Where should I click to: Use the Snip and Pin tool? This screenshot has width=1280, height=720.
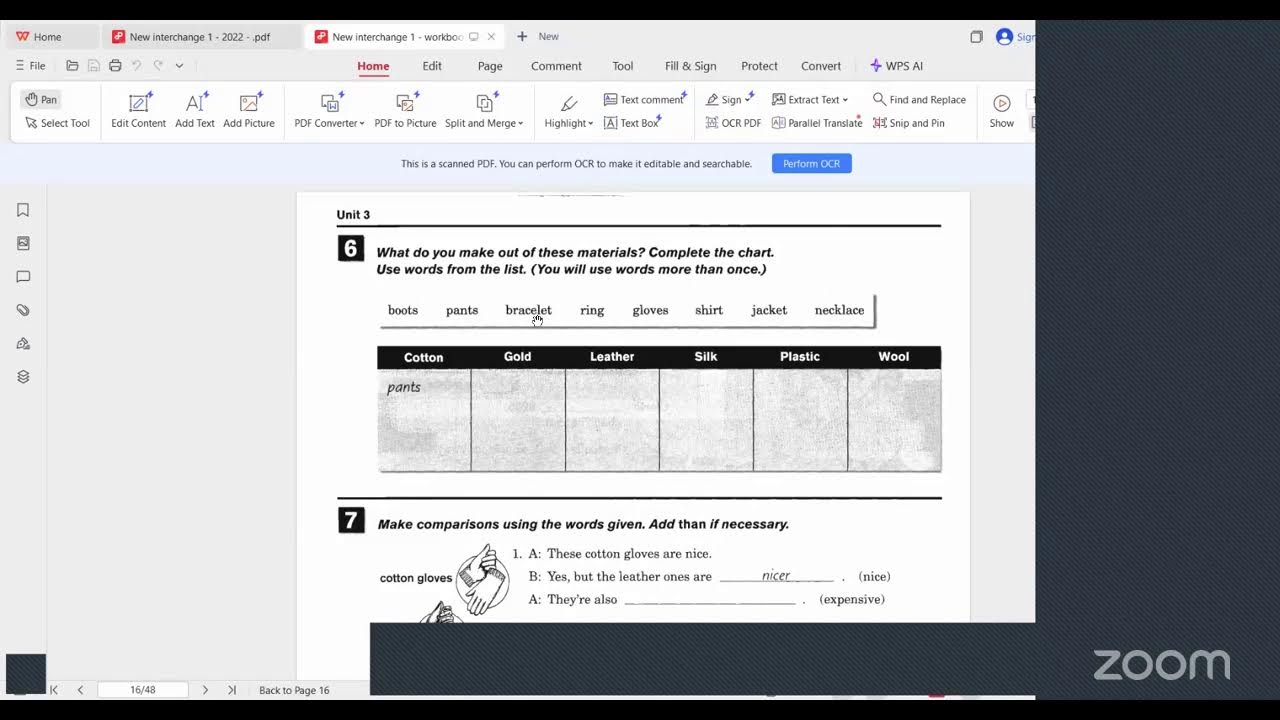pos(908,123)
